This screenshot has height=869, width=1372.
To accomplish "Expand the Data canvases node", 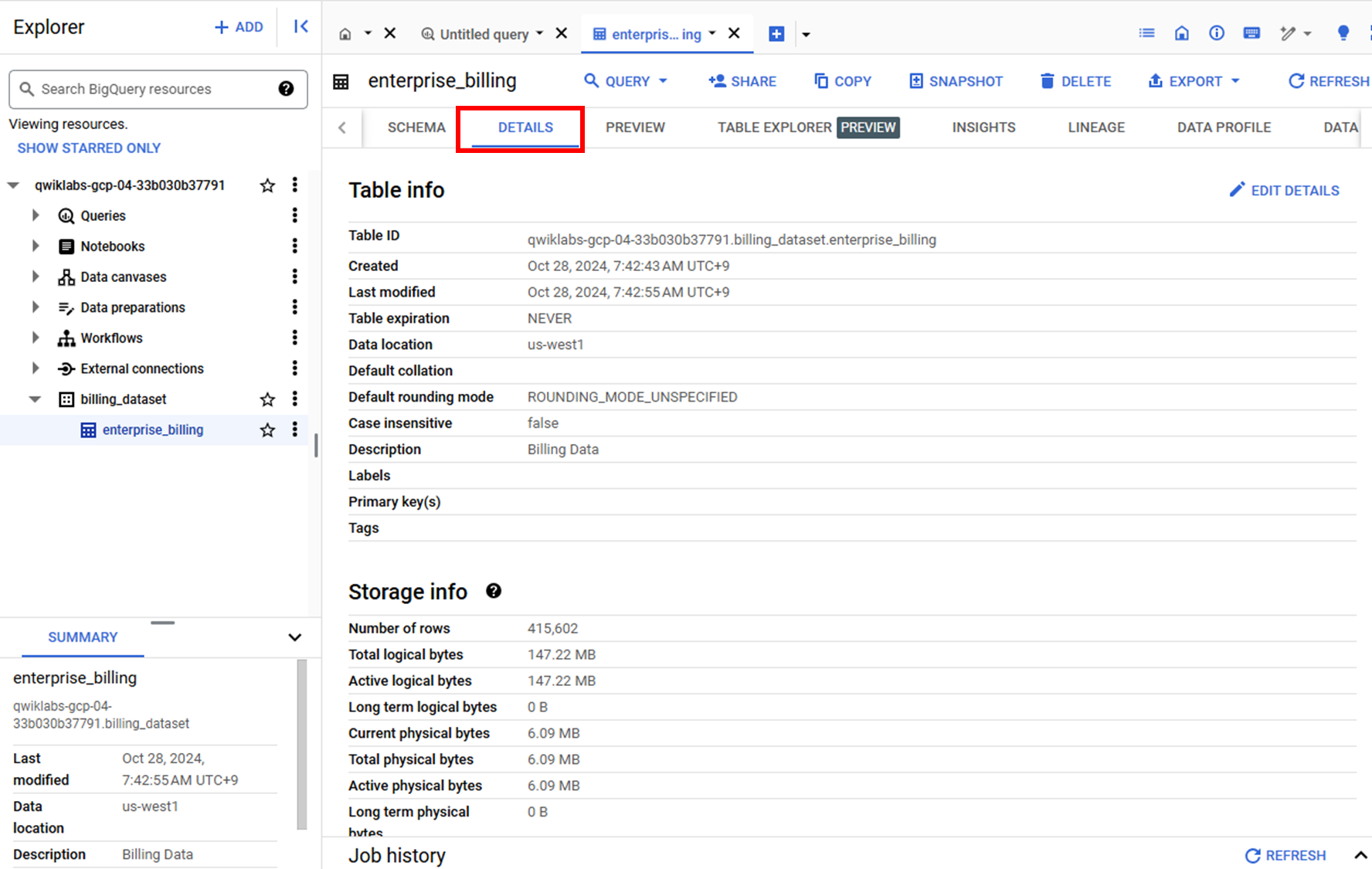I will (x=36, y=277).
